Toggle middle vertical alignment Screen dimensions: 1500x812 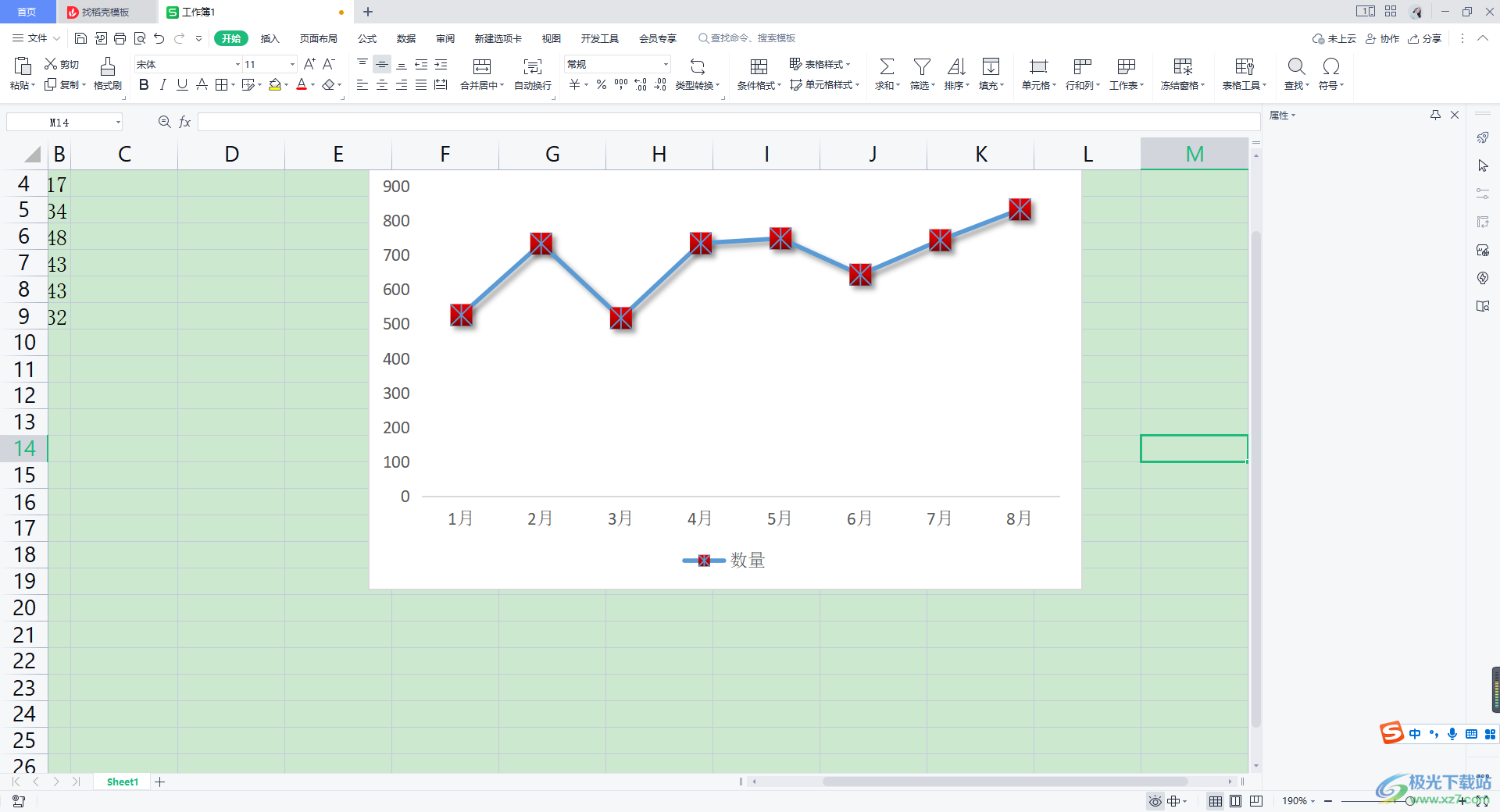coord(382,64)
